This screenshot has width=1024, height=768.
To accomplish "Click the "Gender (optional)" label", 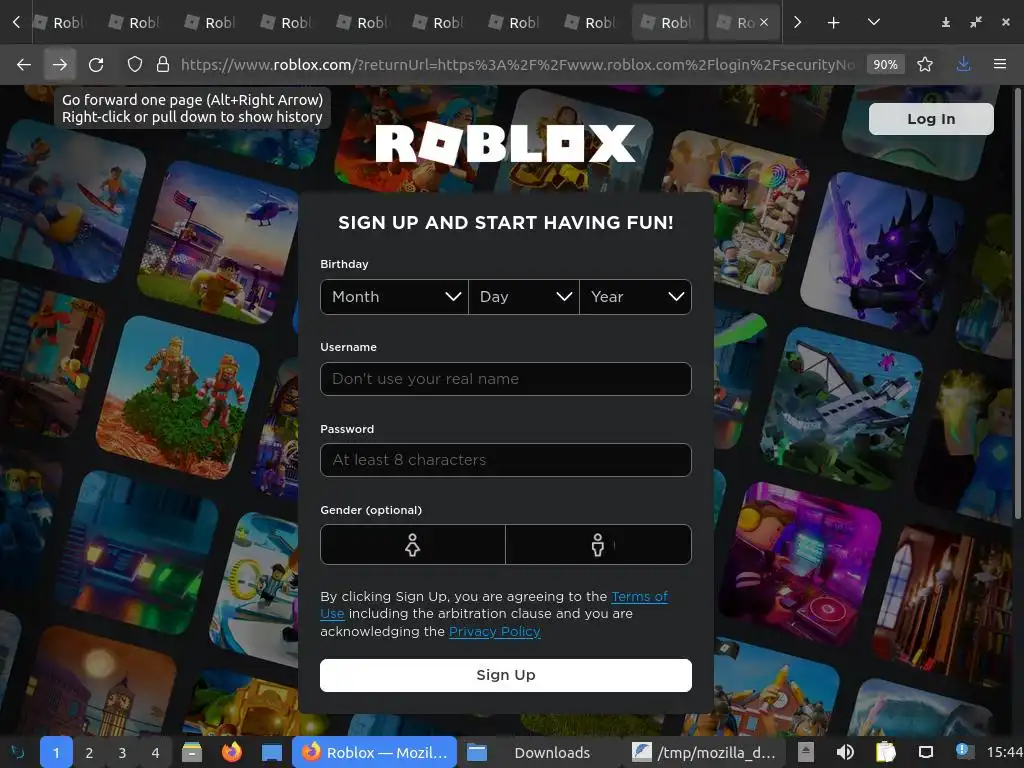I will (x=371, y=510).
